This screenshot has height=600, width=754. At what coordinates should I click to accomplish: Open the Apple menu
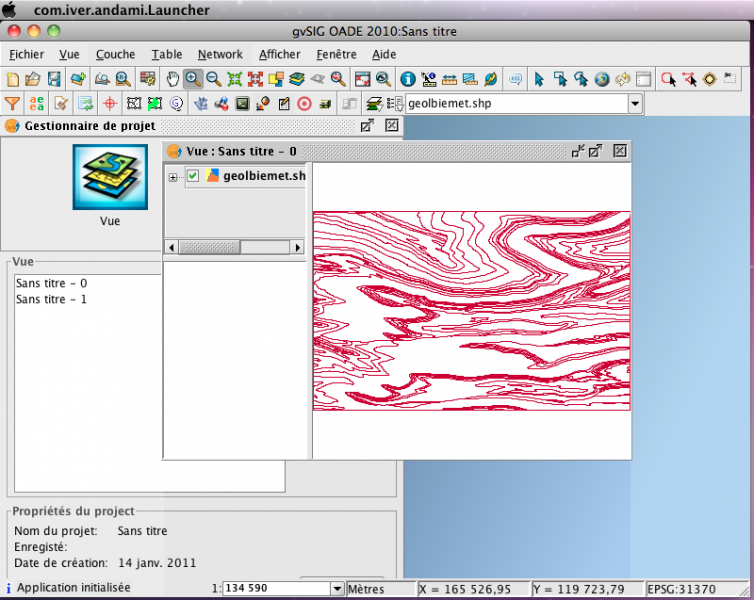pos(9,9)
